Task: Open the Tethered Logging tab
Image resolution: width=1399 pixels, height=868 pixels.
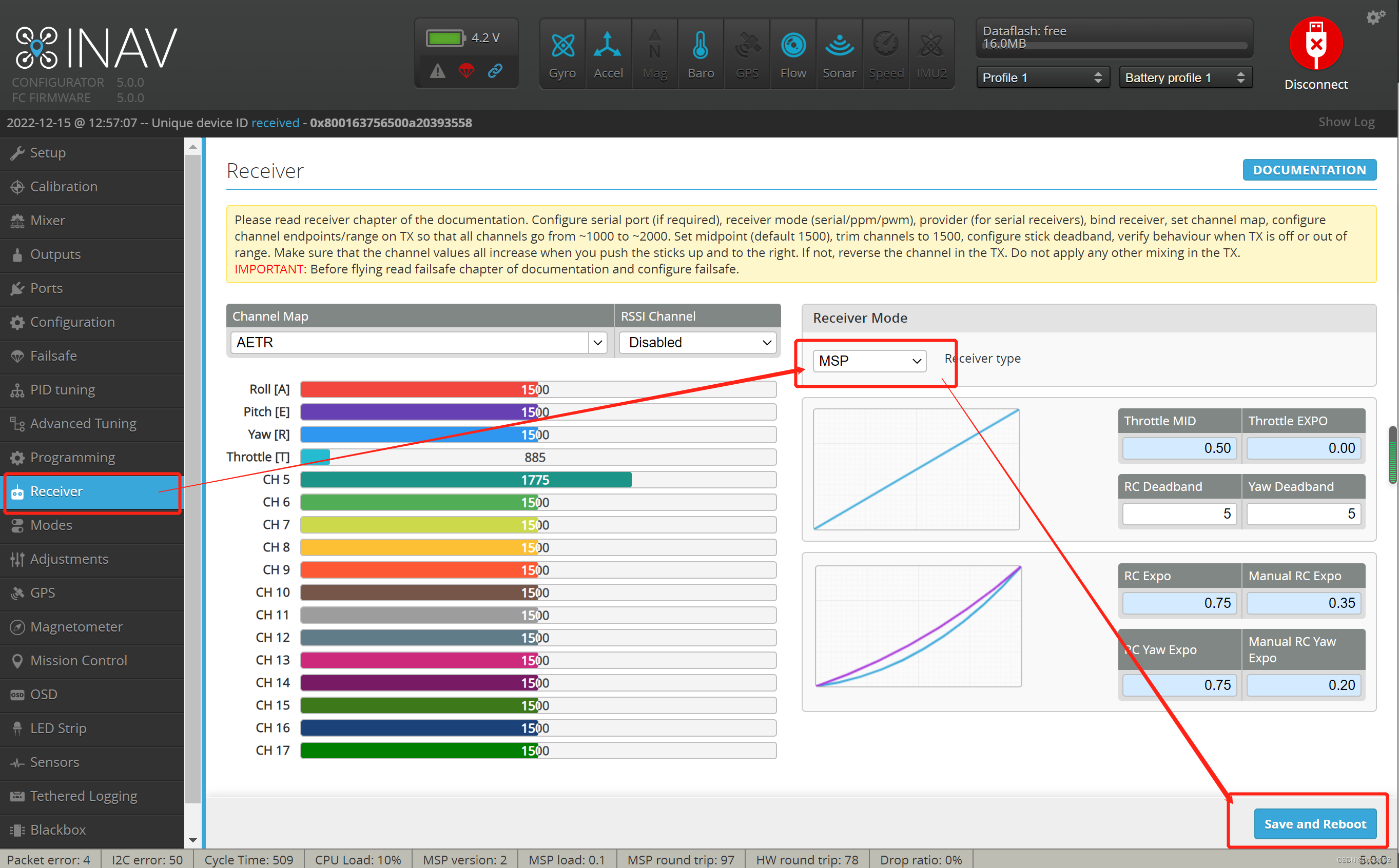Action: 92,796
